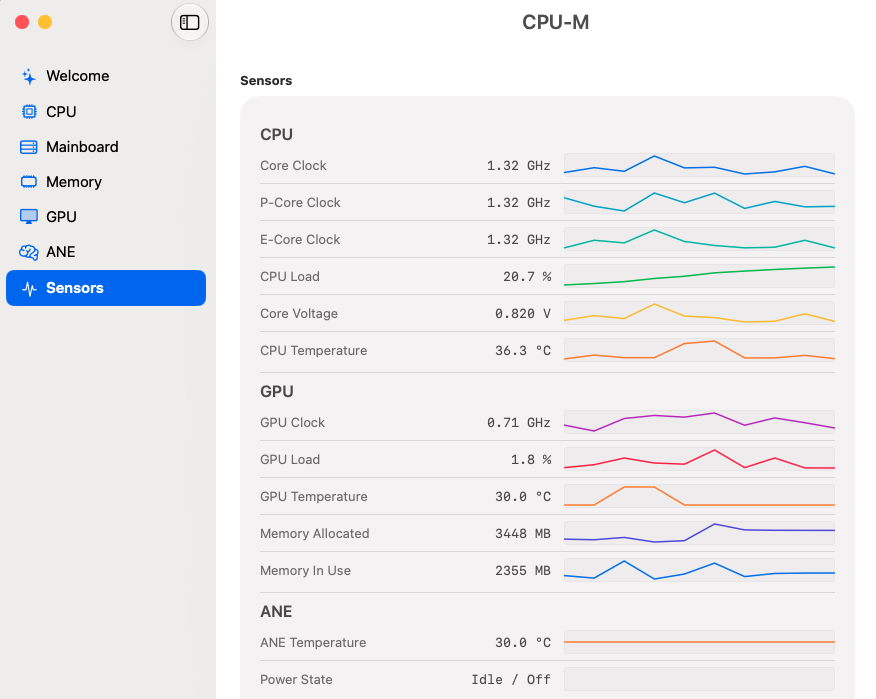Click the GPU Temperature label
876x699 pixels.
pyautogui.click(x=313, y=496)
